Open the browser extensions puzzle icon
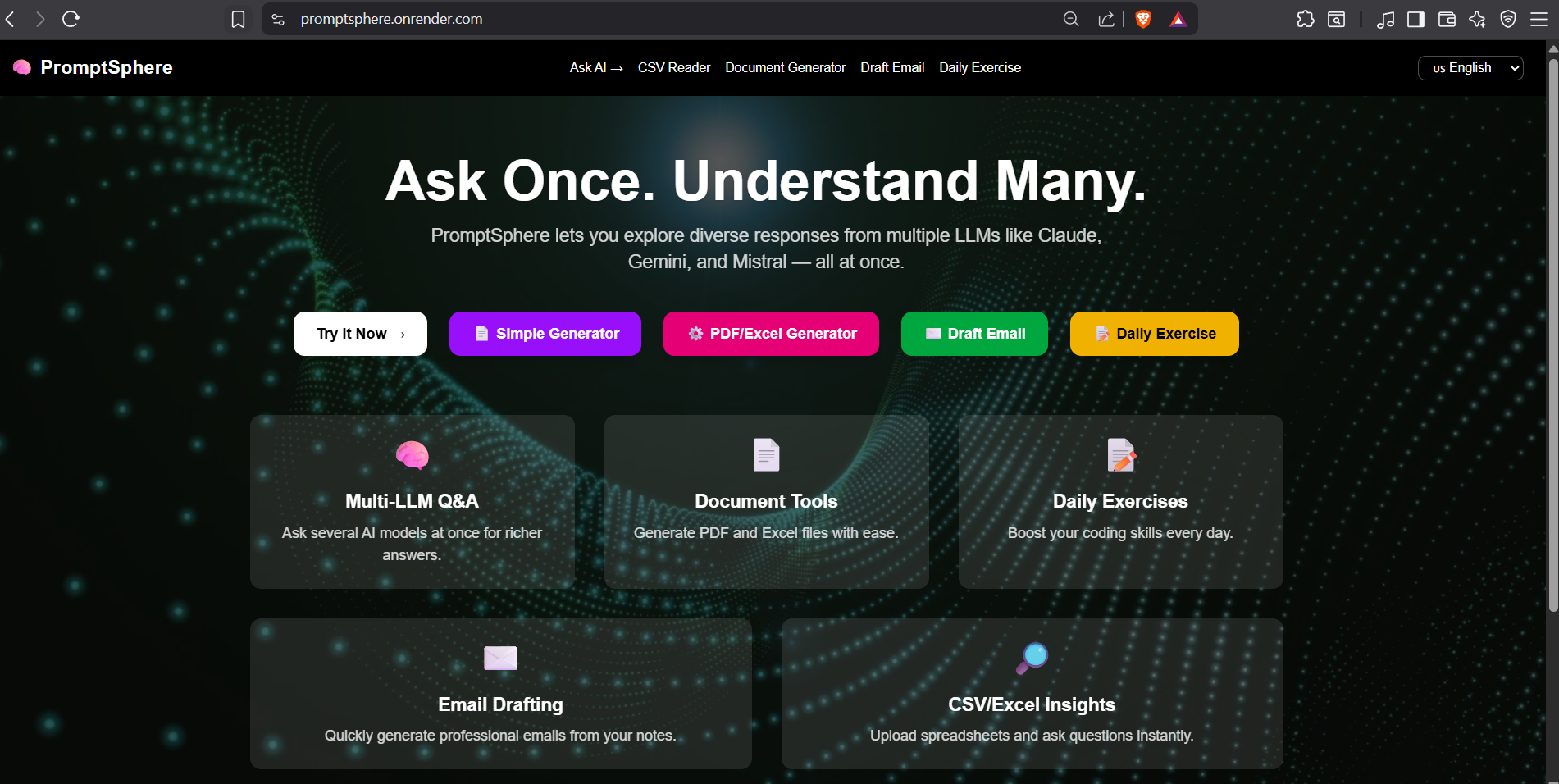 click(x=1306, y=19)
